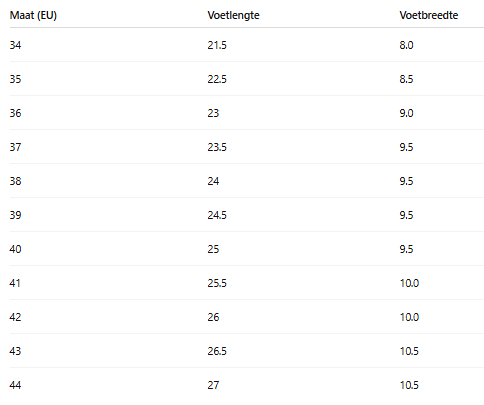Image resolution: width=484 pixels, height=405 pixels.
Task: Click size 38 cell
Action: pos(15,181)
